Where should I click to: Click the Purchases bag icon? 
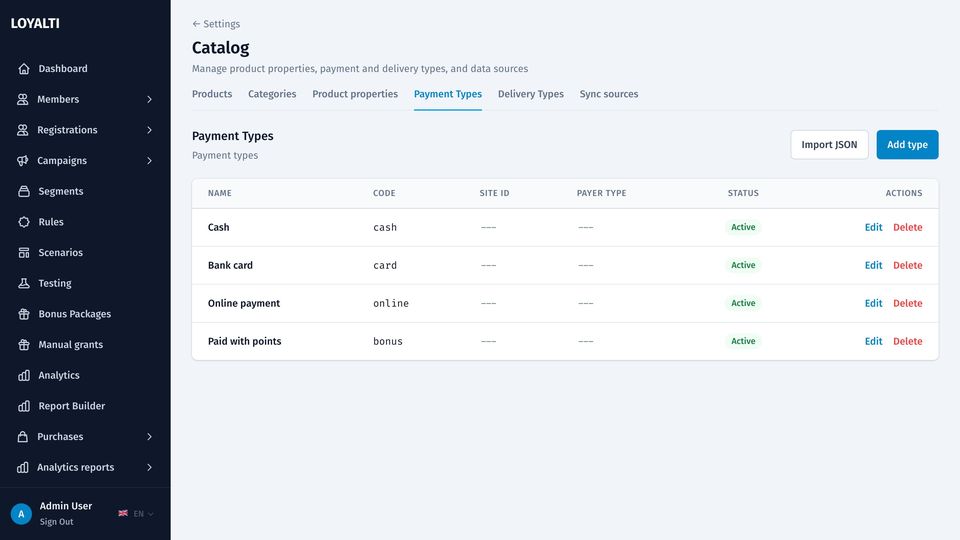(23, 437)
